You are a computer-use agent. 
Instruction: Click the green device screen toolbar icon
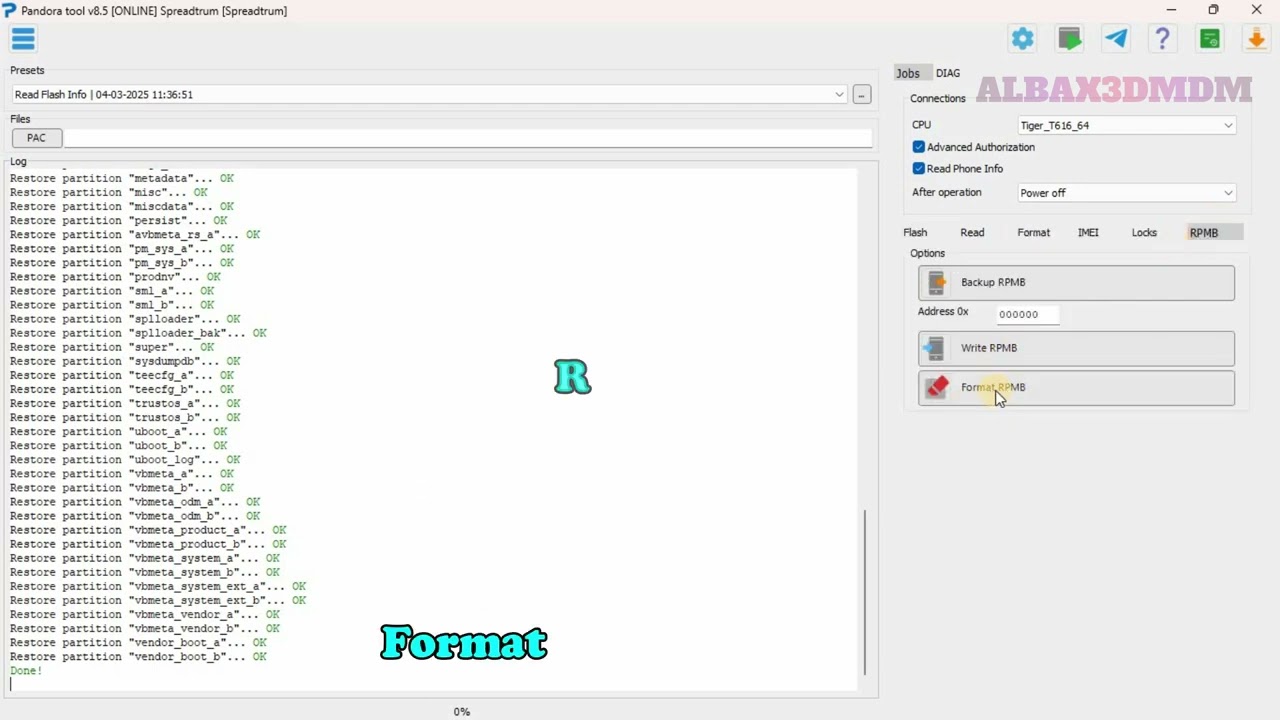point(1070,39)
